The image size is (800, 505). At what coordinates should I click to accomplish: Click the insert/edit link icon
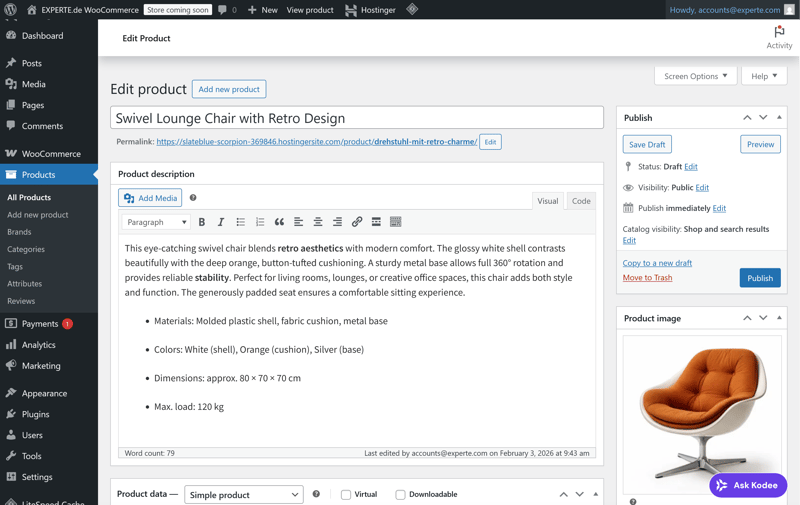[357, 222]
